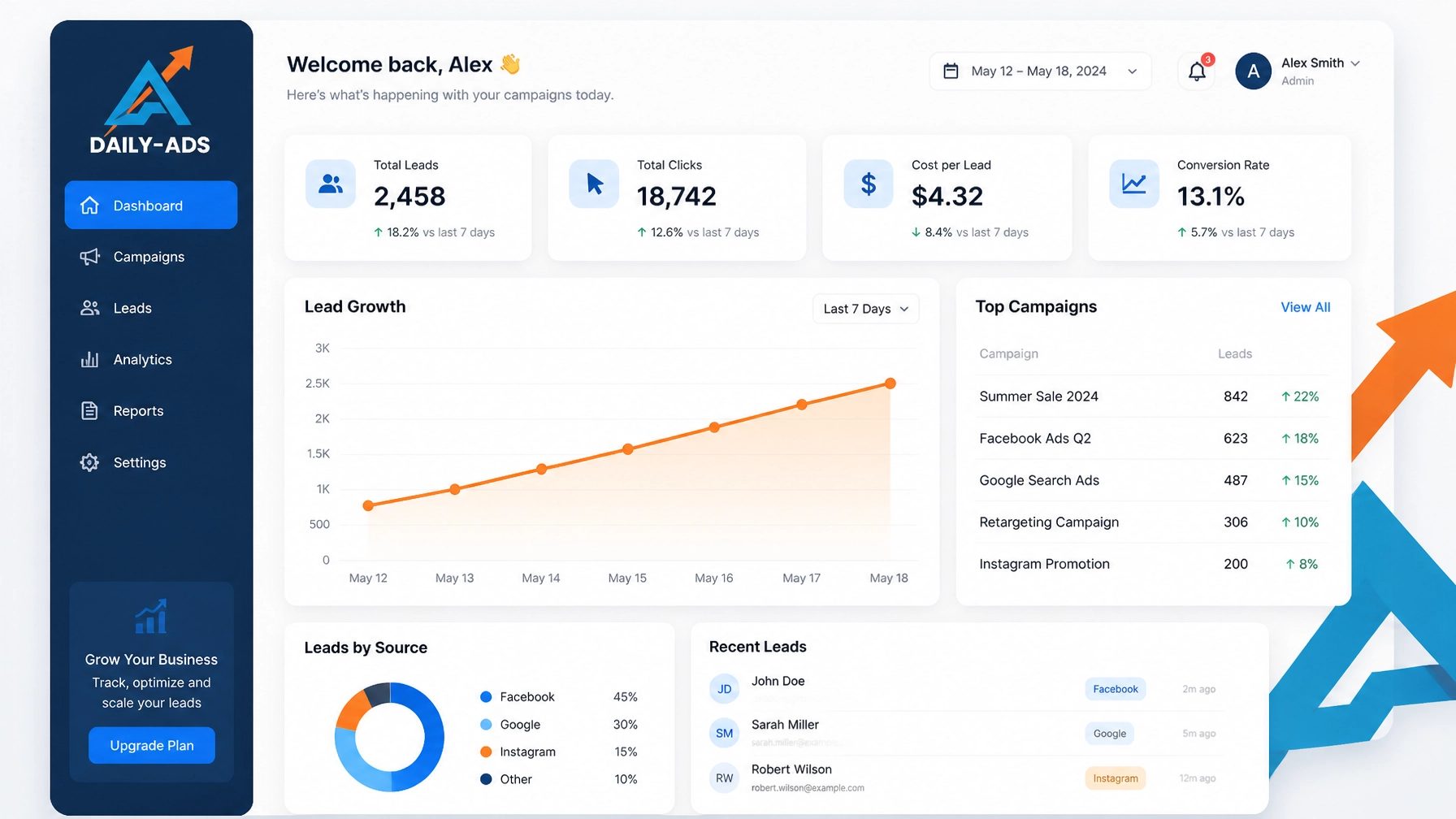Click the Settings gear icon in sidebar

(89, 462)
